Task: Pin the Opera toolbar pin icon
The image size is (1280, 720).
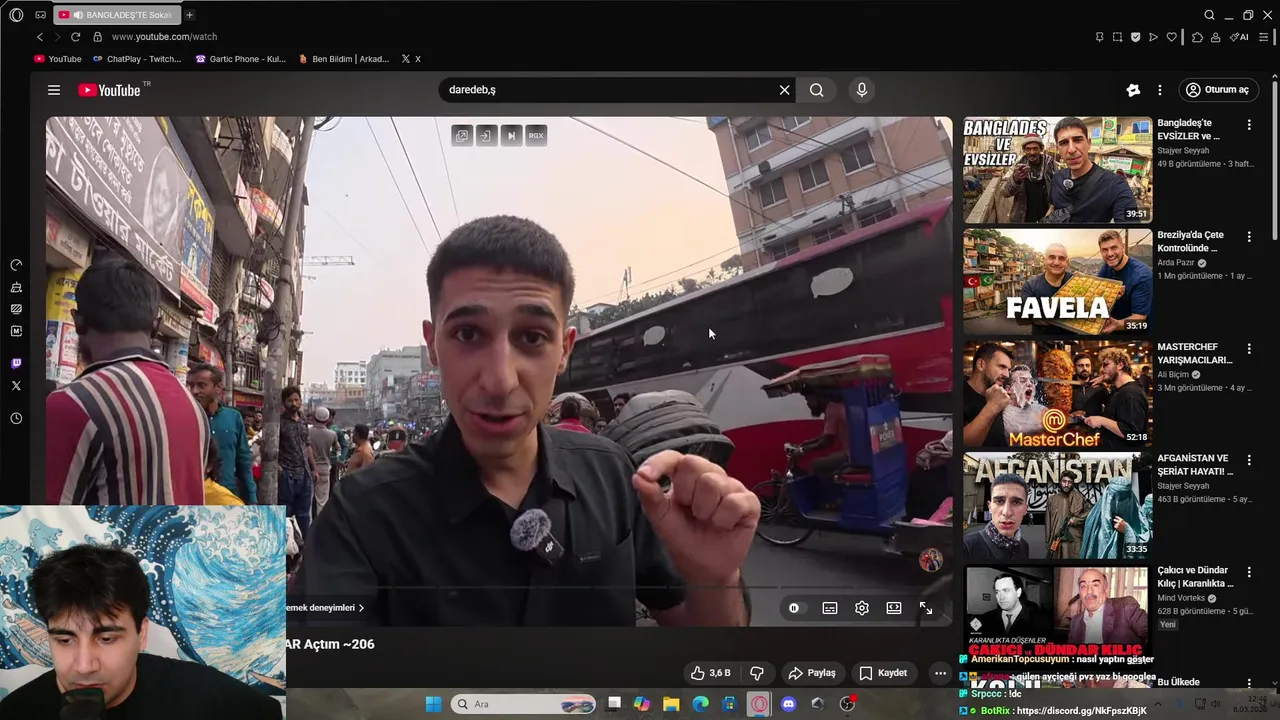Action: pyautogui.click(x=1099, y=37)
